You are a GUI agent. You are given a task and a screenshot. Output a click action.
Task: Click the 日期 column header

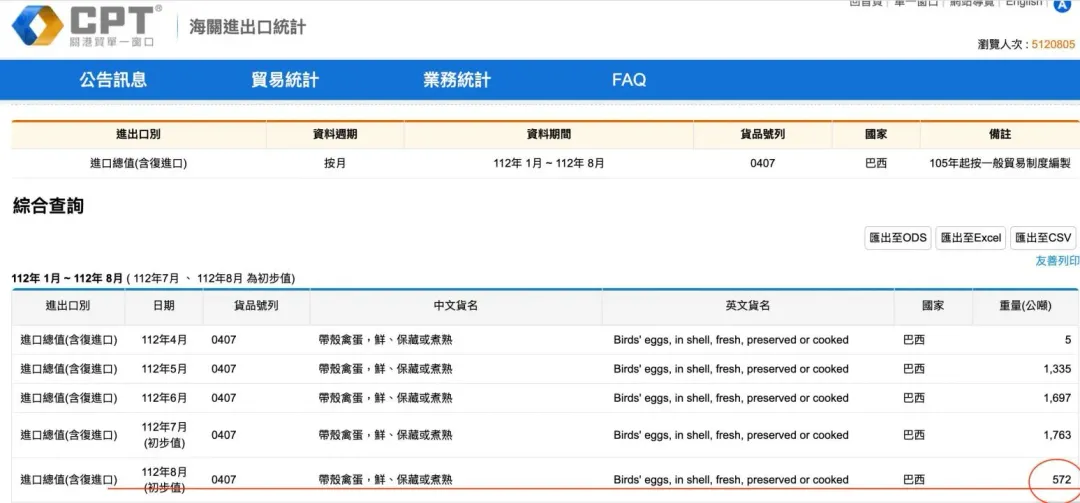(x=164, y=306)
